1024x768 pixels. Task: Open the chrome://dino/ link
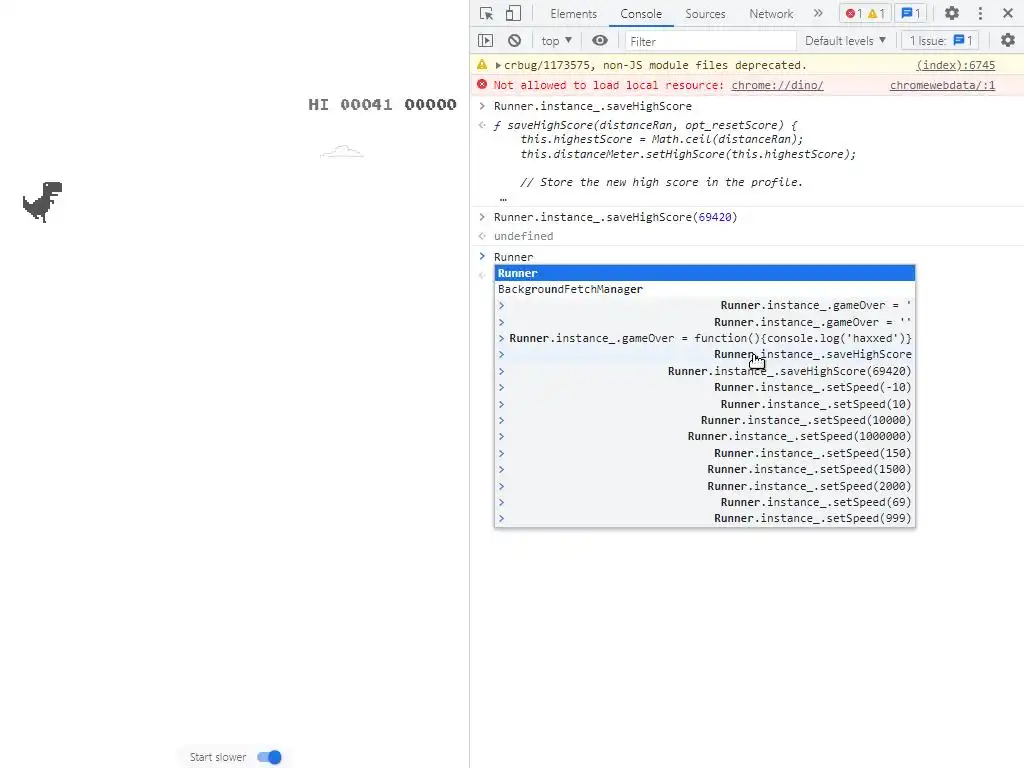tap(777, 85)
